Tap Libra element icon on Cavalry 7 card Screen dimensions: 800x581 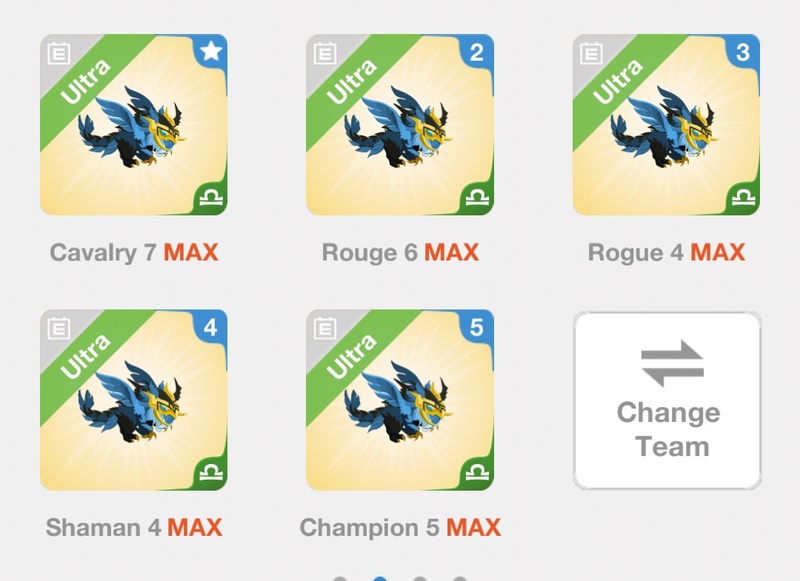(211, 198)
